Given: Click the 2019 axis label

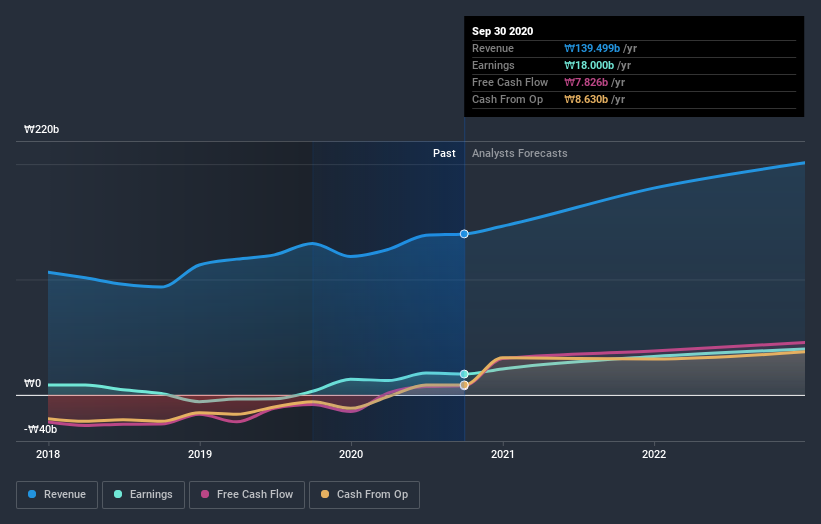Looking at the screenshot, I should [199, 454].
